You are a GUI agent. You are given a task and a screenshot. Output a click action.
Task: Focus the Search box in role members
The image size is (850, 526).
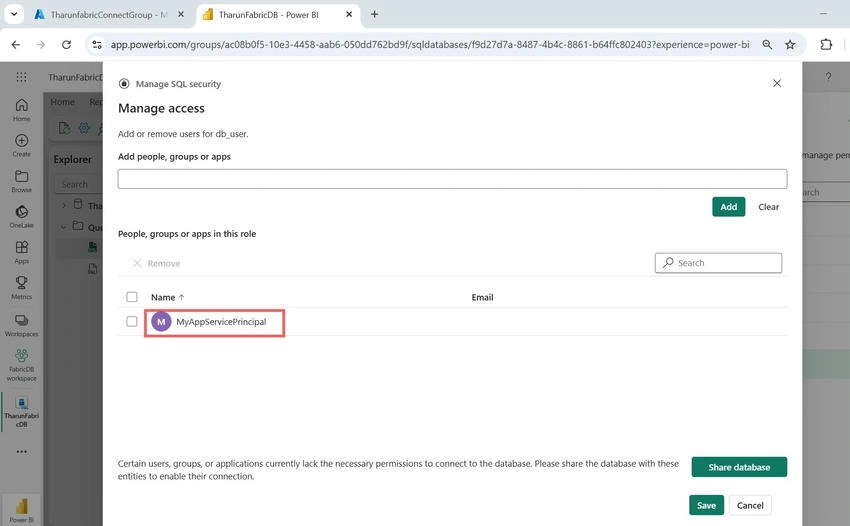click(718, 262)
